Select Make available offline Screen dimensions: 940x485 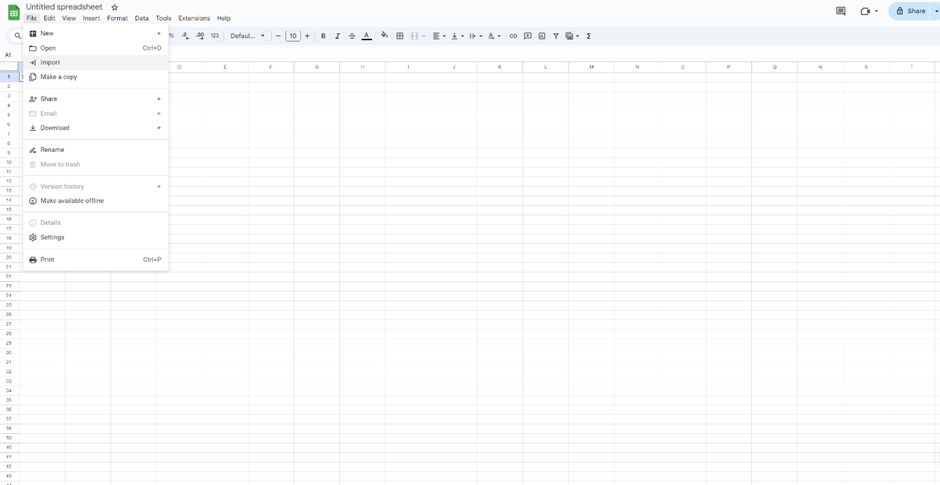tap(96, 201)
